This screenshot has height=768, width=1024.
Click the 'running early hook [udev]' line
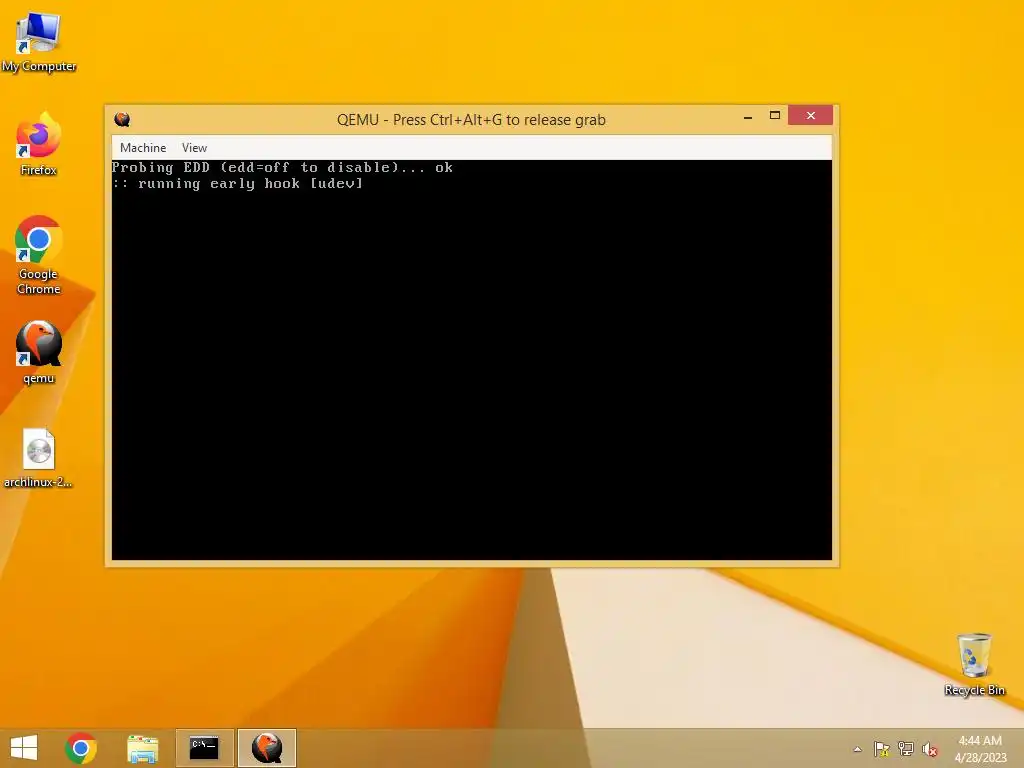click(238, 184)
